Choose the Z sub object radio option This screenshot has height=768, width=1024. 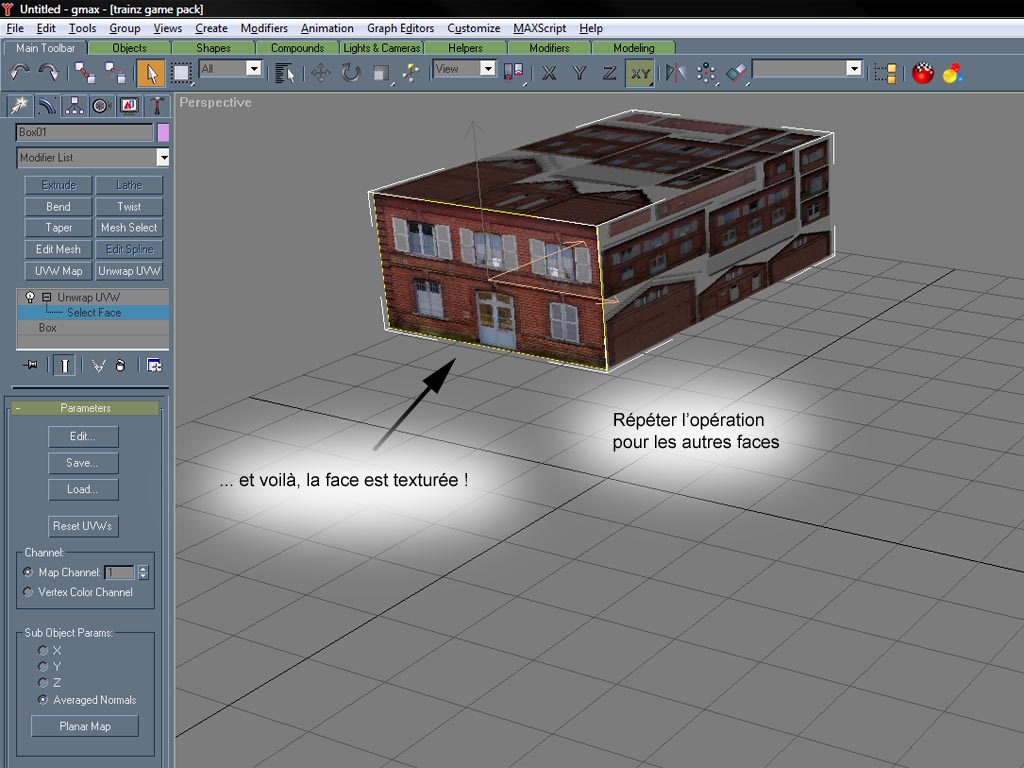tap(43, 683)
